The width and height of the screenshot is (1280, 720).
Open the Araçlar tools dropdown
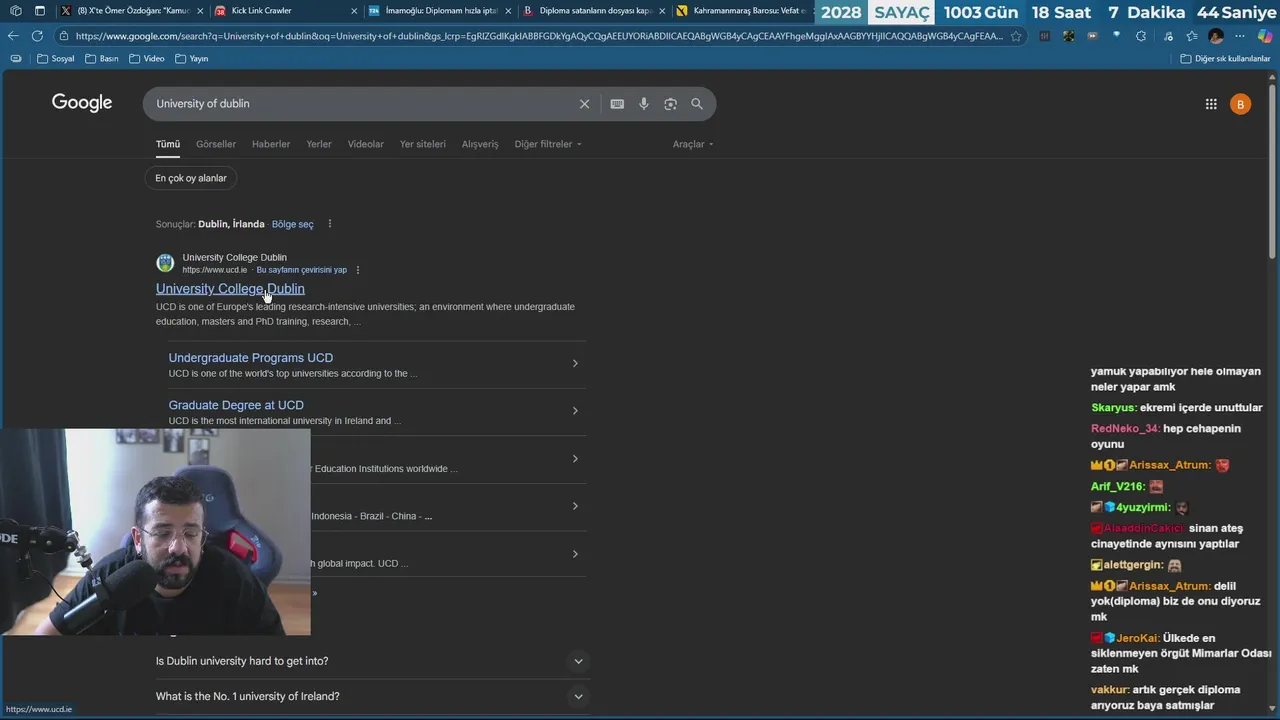[693, 144]
